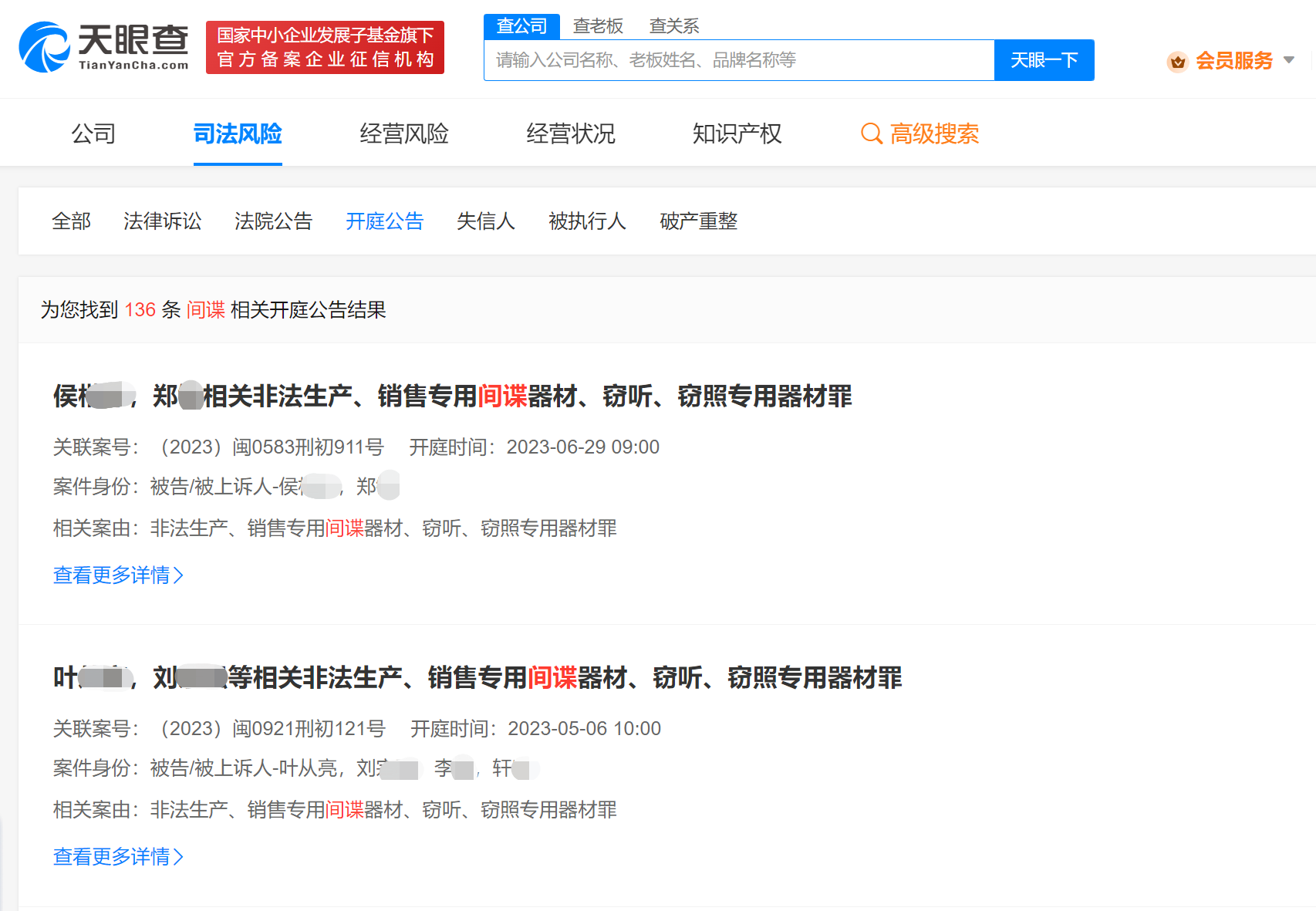Switch to the 查老板 search tab
Viewport: 1316px width, 911px height.
[597, 25]
